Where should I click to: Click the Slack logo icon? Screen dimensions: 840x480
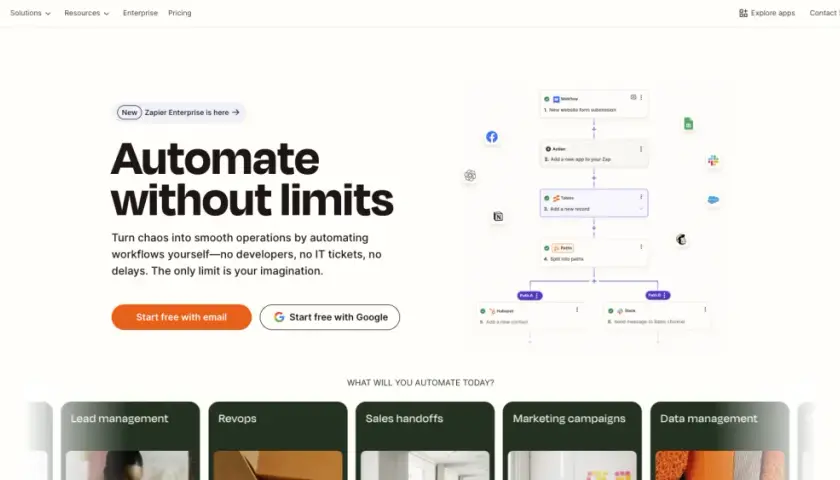(713, 160)
